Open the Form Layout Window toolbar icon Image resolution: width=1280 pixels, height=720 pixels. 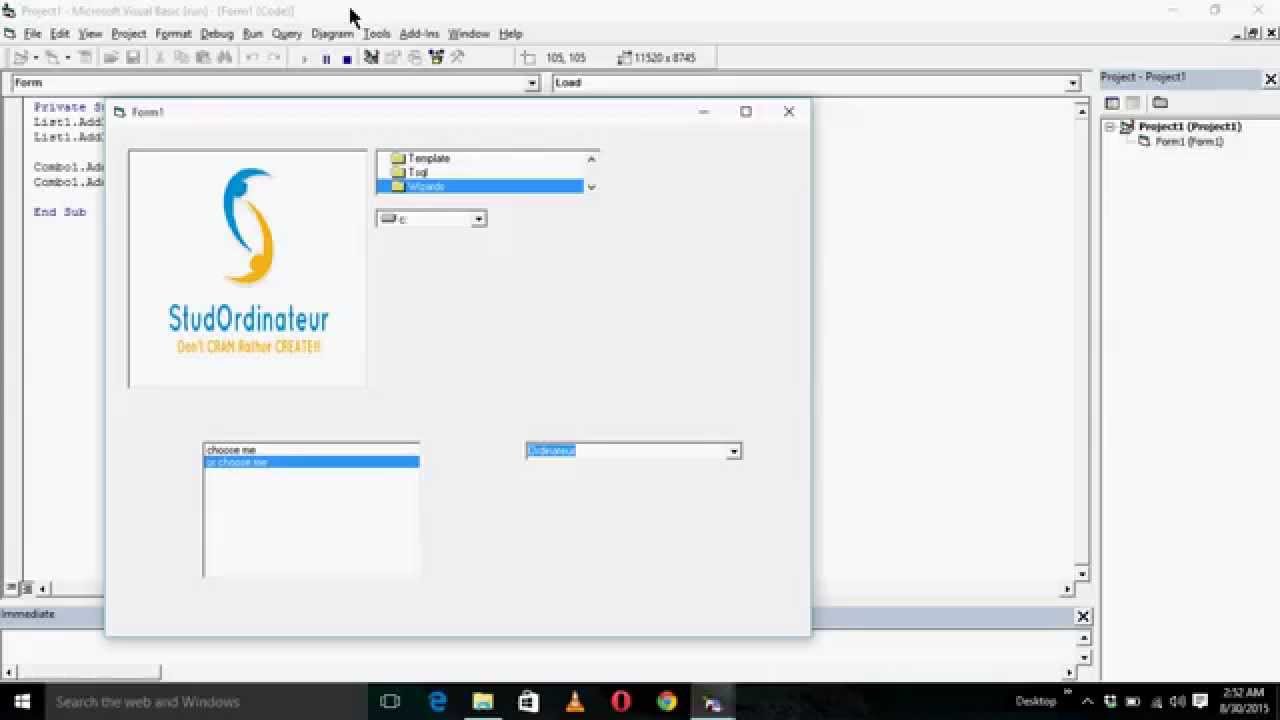click(x=414, y=58)
